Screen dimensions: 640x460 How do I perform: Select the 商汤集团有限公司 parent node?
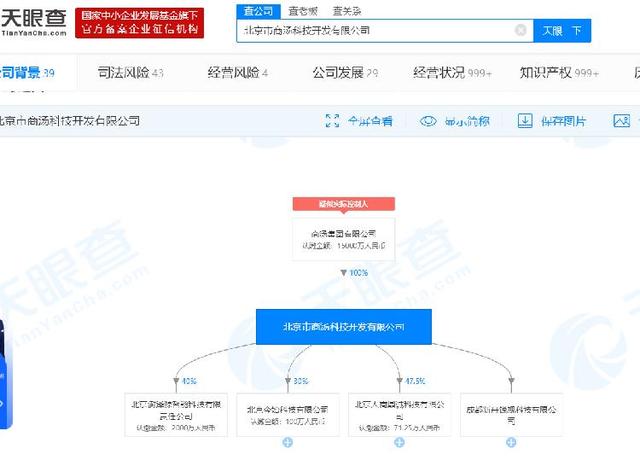pyautogui.click(x=344, y=239)
